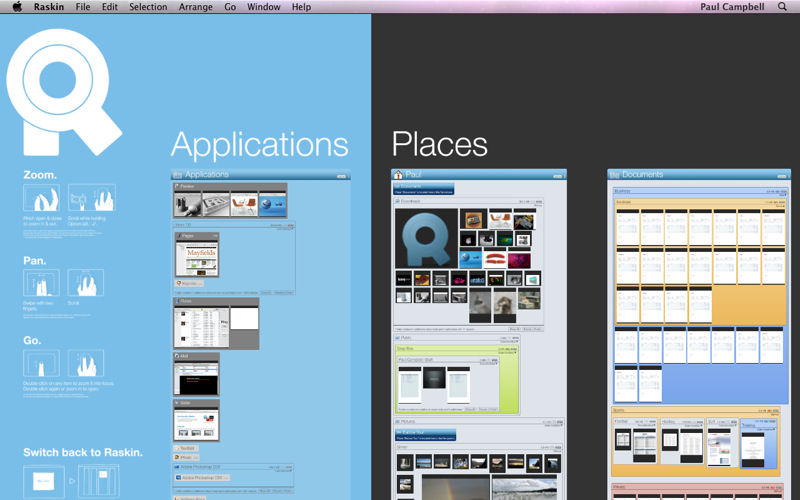Open the Selection menu
This screenshot has height=500, width=800.
[x=148, y=7]
